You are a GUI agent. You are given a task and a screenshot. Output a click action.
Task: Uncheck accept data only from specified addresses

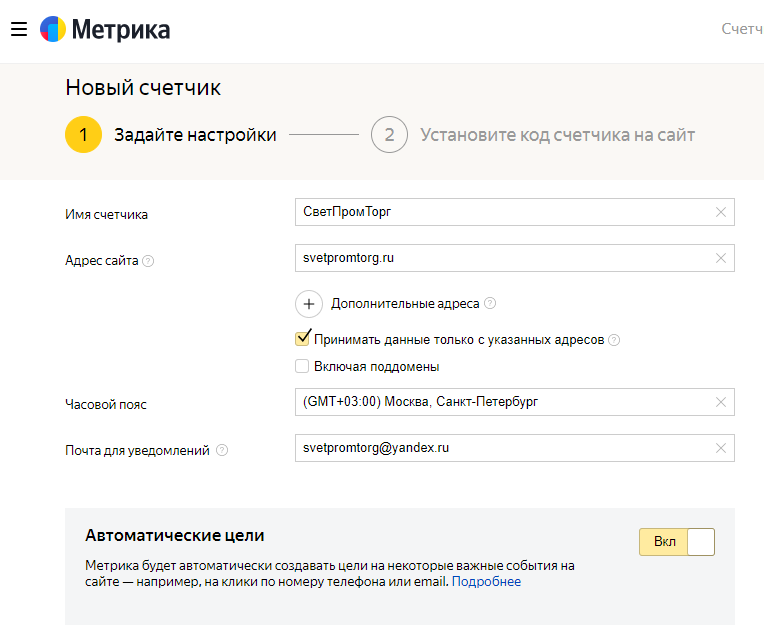(x=302, y=339)
